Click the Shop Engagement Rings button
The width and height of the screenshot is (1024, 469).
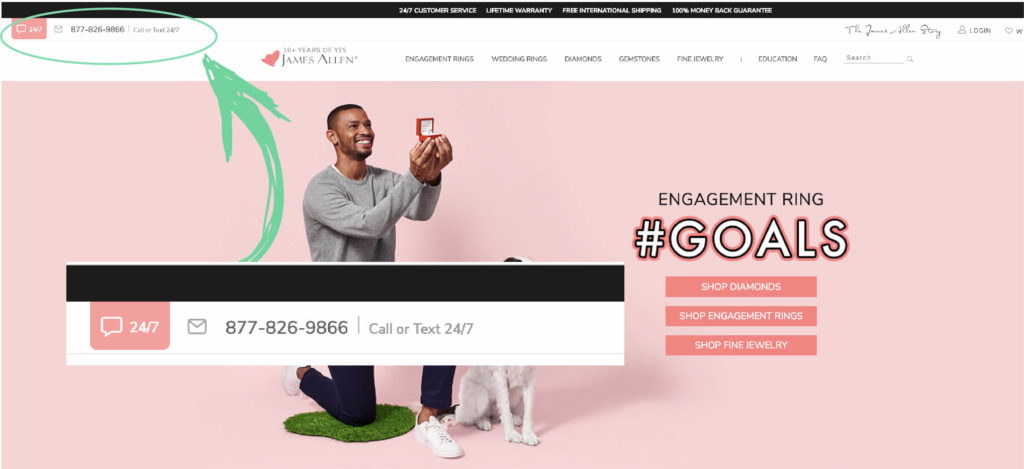(x=741, y=316)
